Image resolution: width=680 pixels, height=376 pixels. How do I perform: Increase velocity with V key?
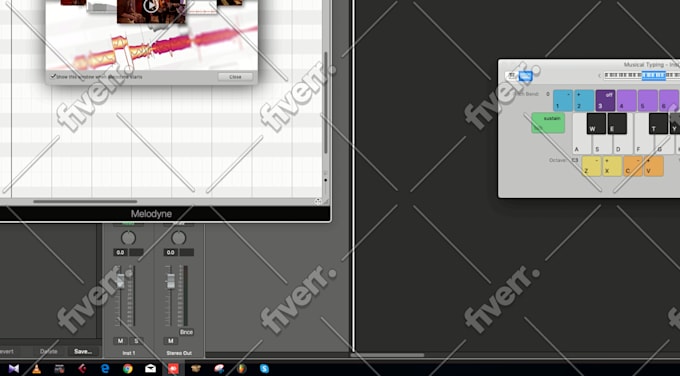click(654, 166)
